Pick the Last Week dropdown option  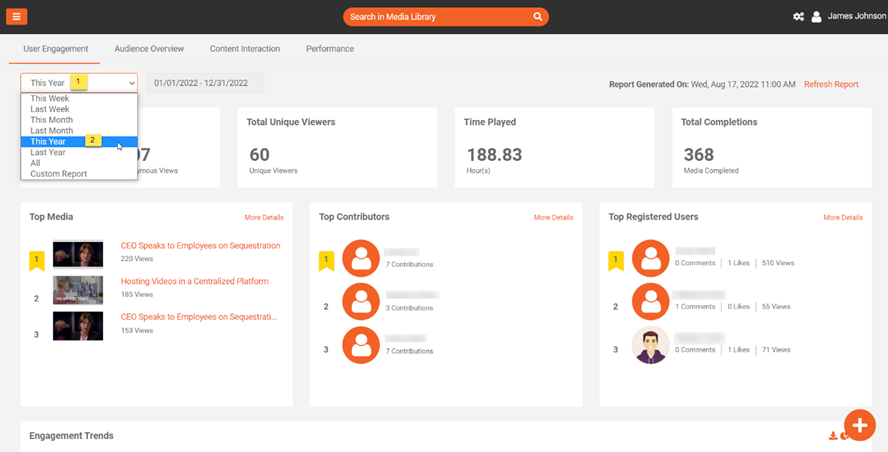(50, 109)
